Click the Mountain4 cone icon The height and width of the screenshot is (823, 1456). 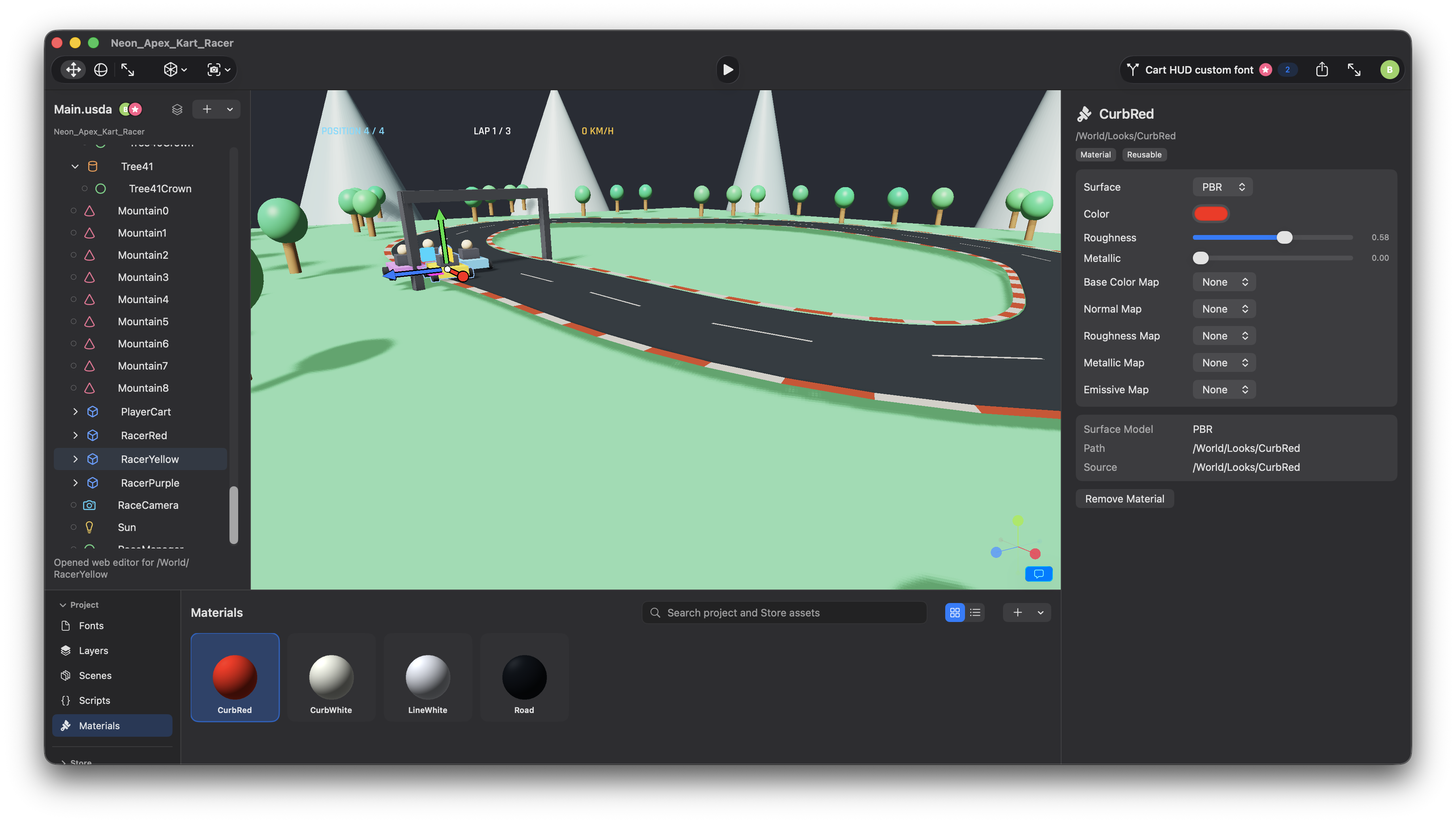click(89, 299)
